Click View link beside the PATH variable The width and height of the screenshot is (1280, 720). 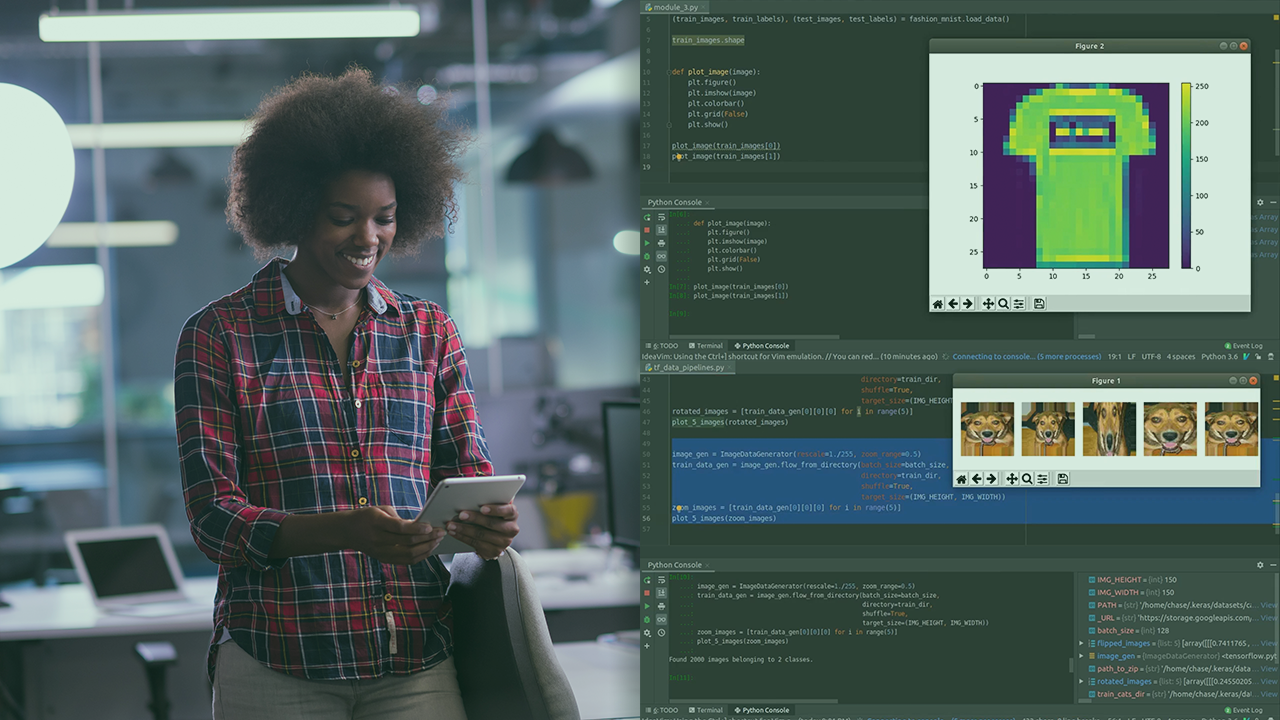(x=1268, y=605)
